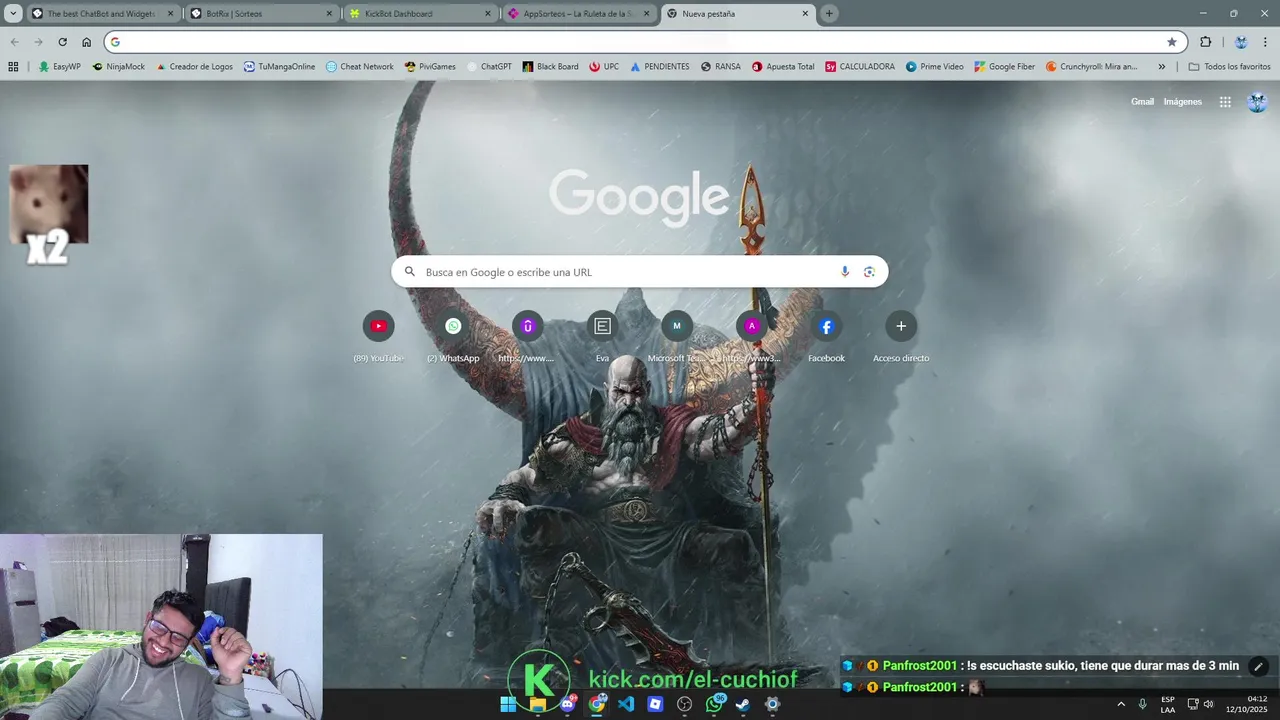Open the Apuesta Total bookmark
The image size is (1280, 720).
(783, 67)
